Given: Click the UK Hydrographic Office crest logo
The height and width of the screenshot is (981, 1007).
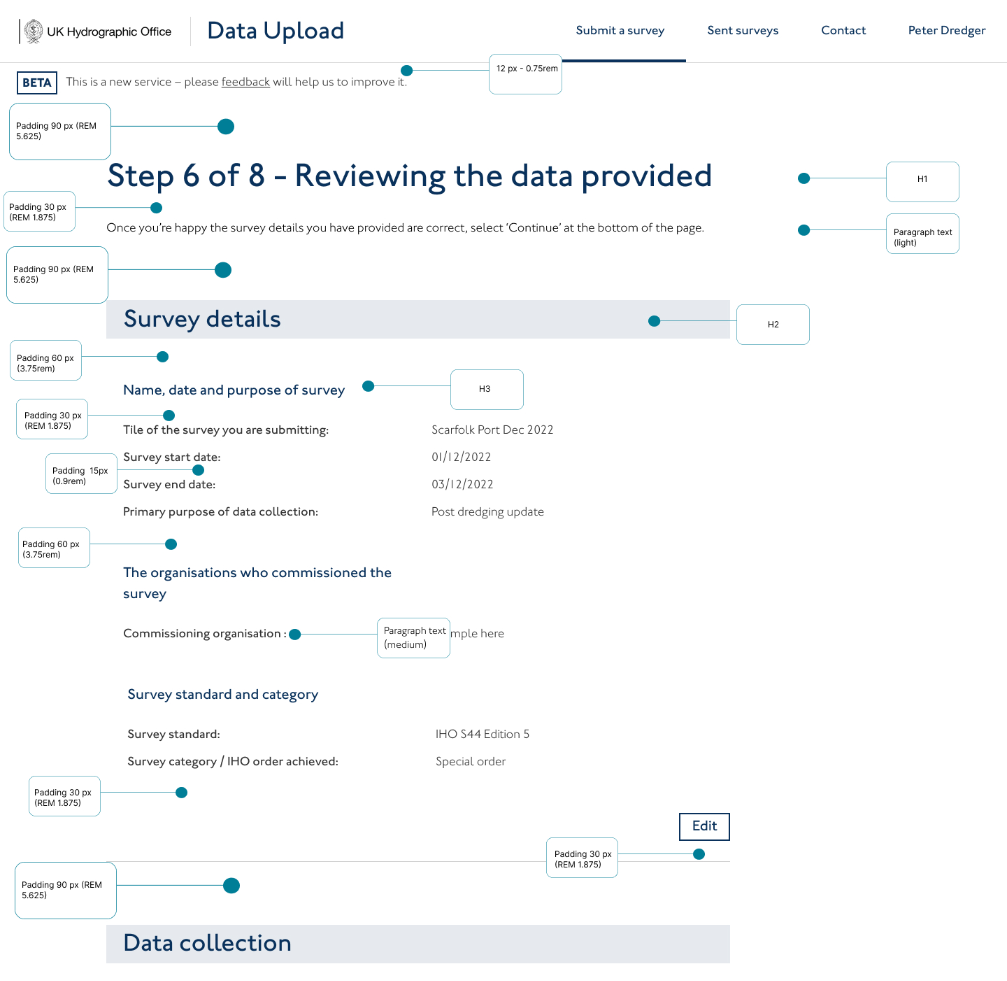Looking at the screenshot, I should (x=33, y=31).
